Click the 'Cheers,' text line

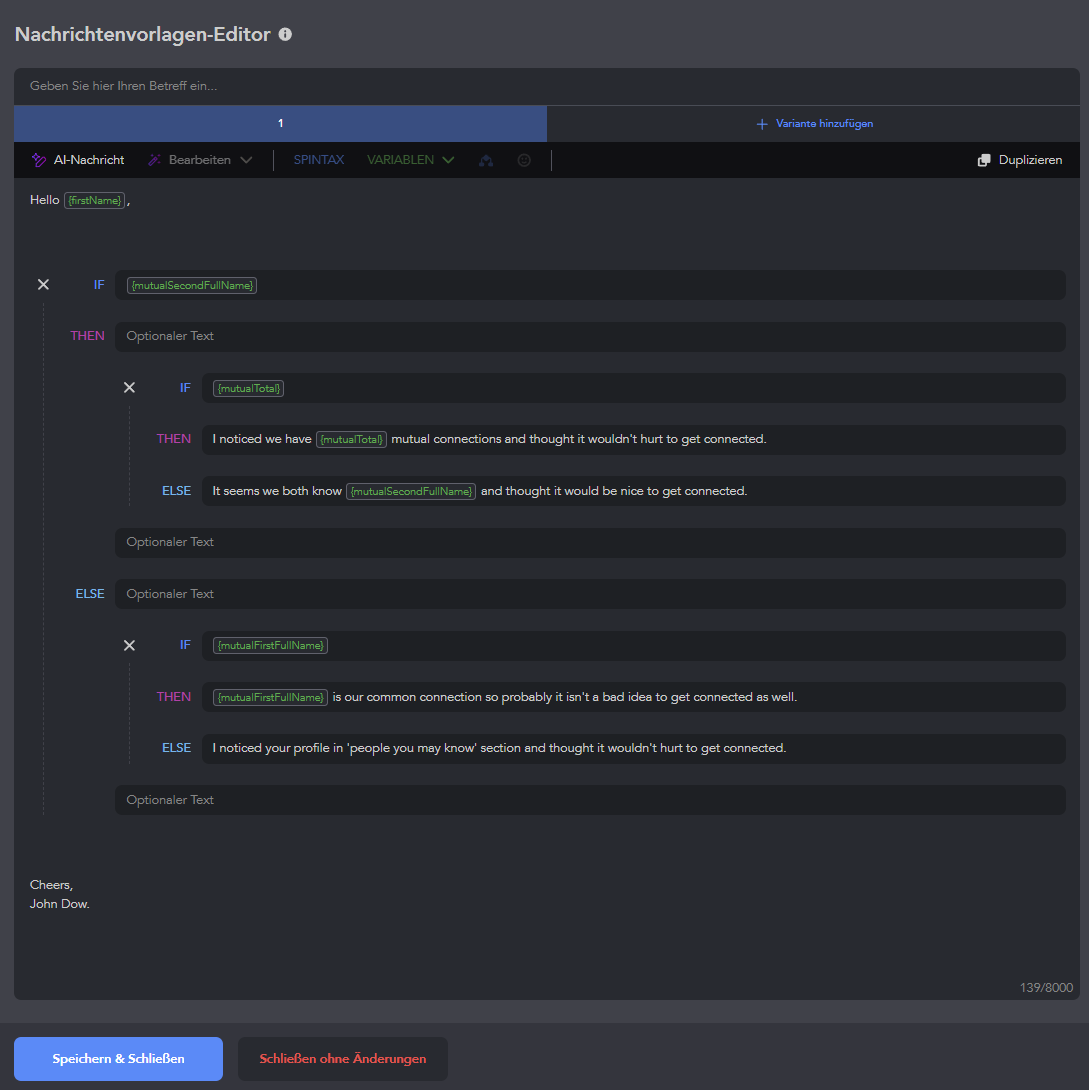pyautogui.click(x=51, y=885)
